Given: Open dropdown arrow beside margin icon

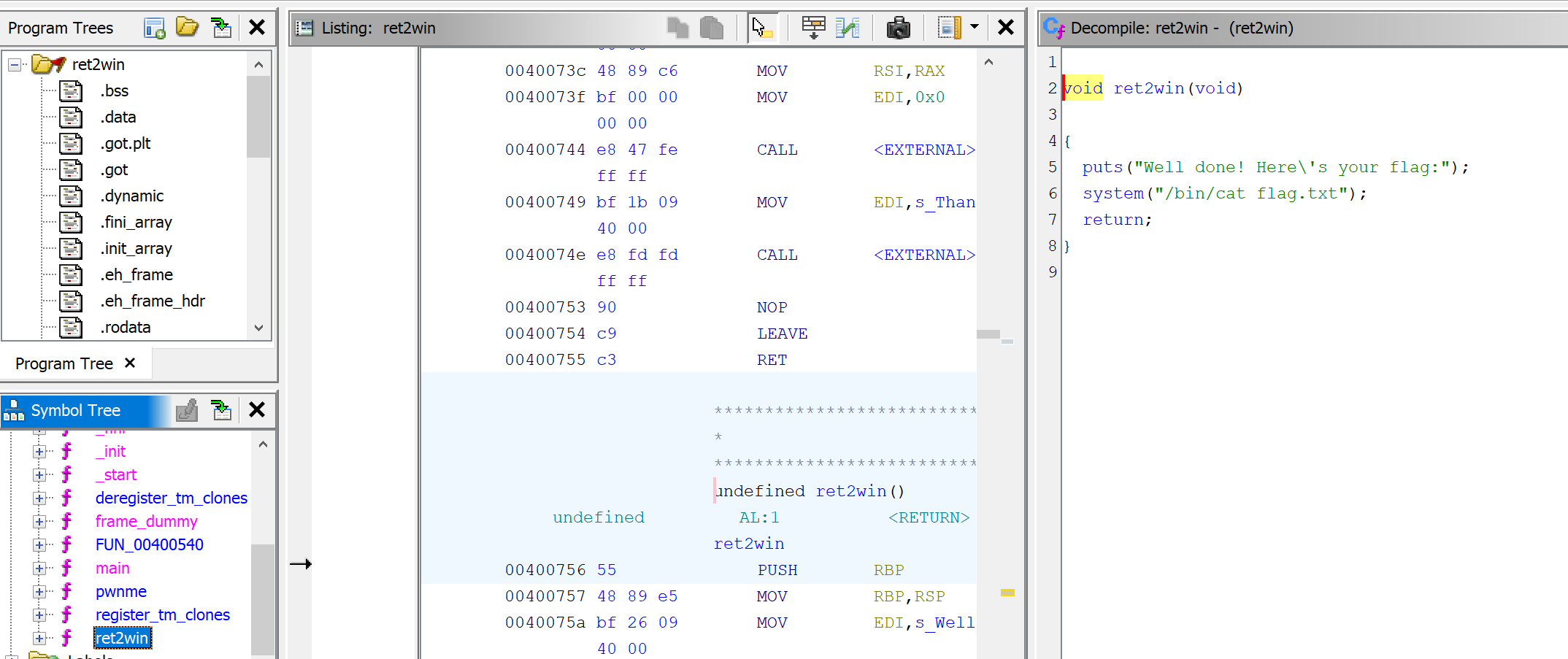Looking at the screenshot, I should [x=975, y=27].
